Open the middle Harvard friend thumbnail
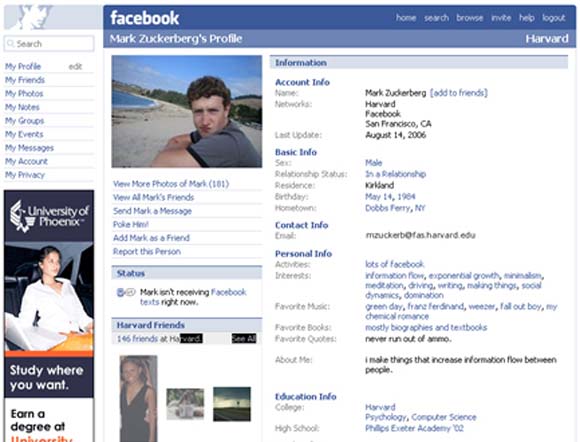The width and height of the screenshot is (580, 442). [185, 404]
